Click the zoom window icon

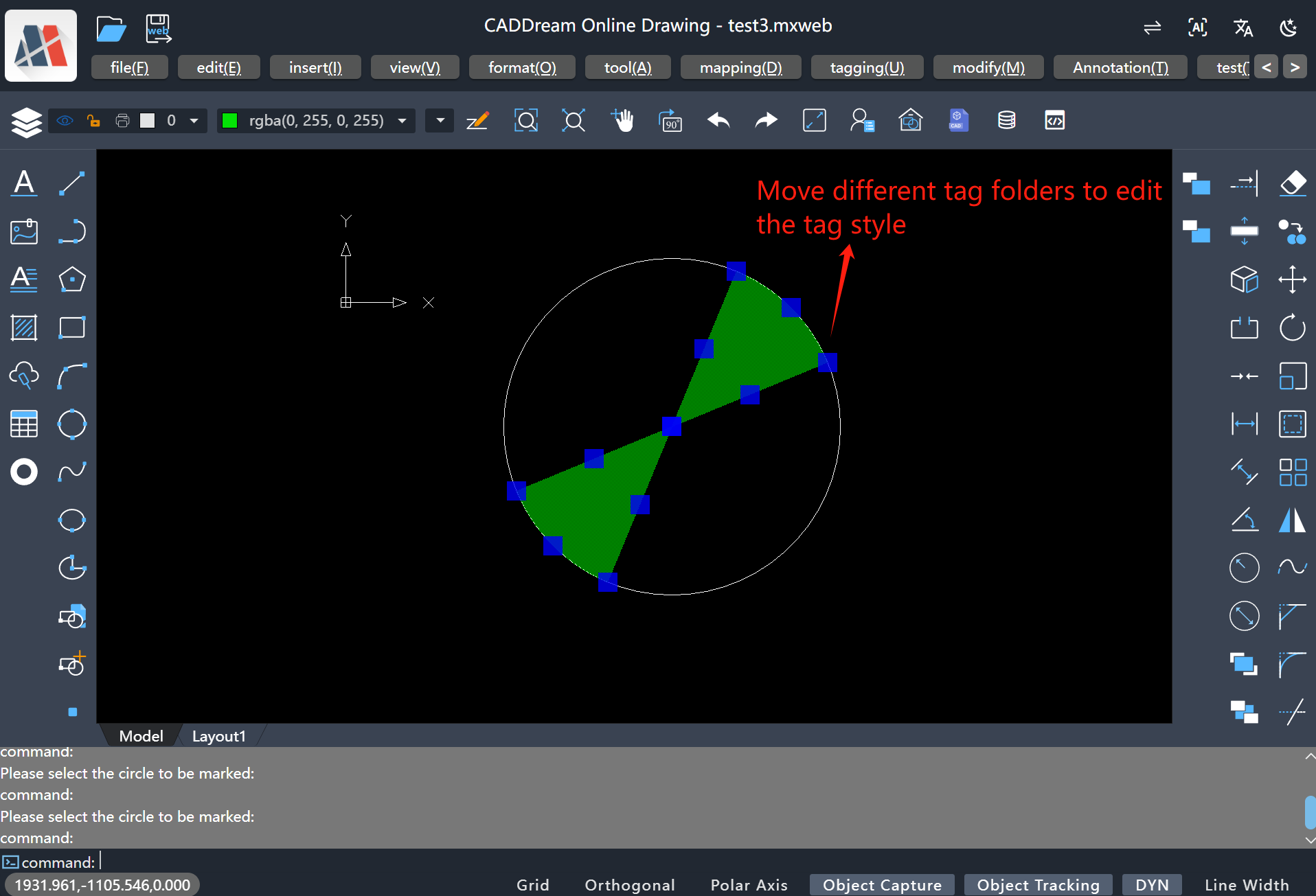526,121
